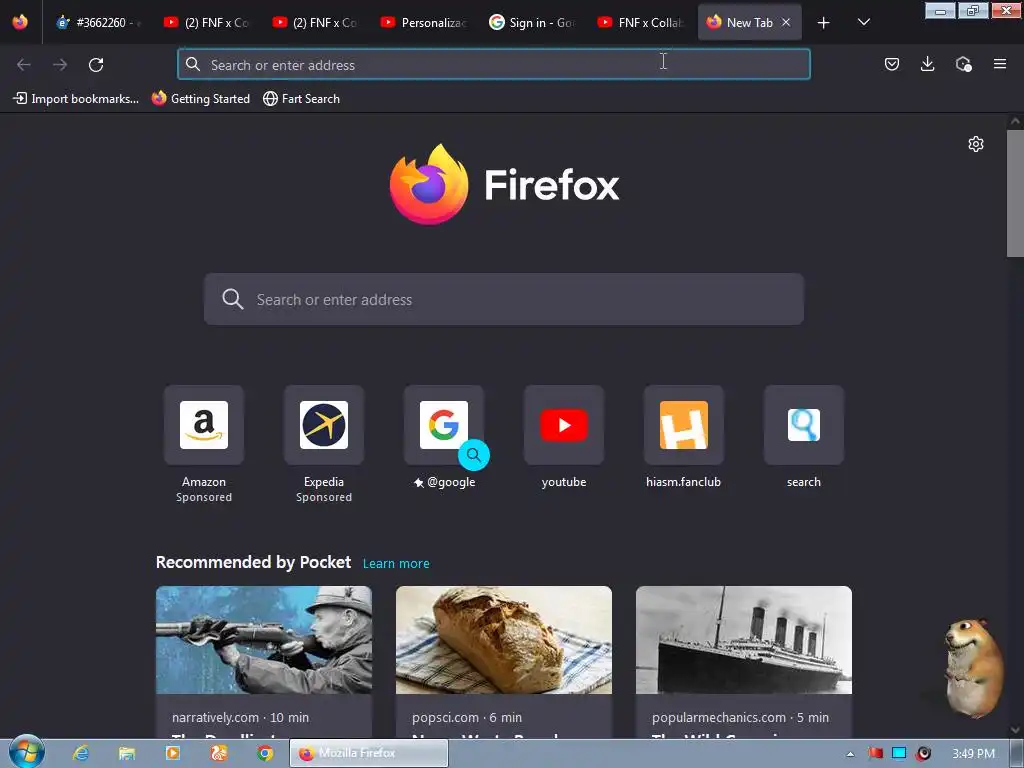Switch to the #3662260 tab

click(99, 22)
